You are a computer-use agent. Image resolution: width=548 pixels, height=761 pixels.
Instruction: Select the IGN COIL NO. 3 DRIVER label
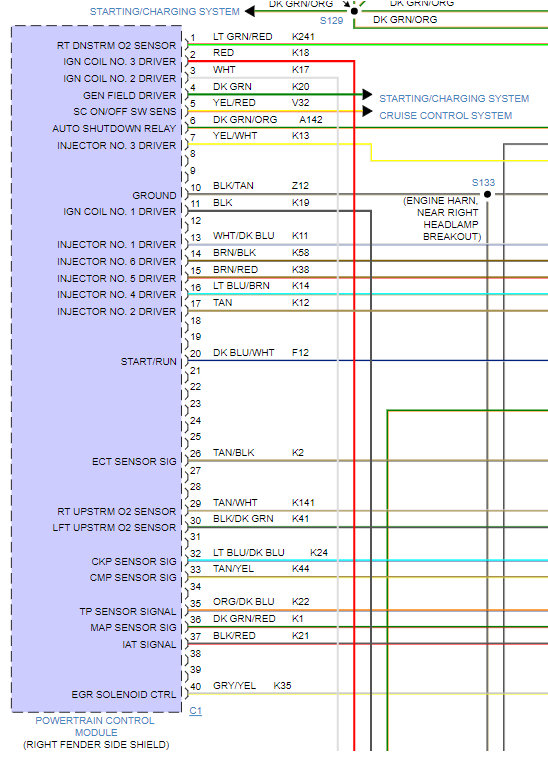(119, 62)
